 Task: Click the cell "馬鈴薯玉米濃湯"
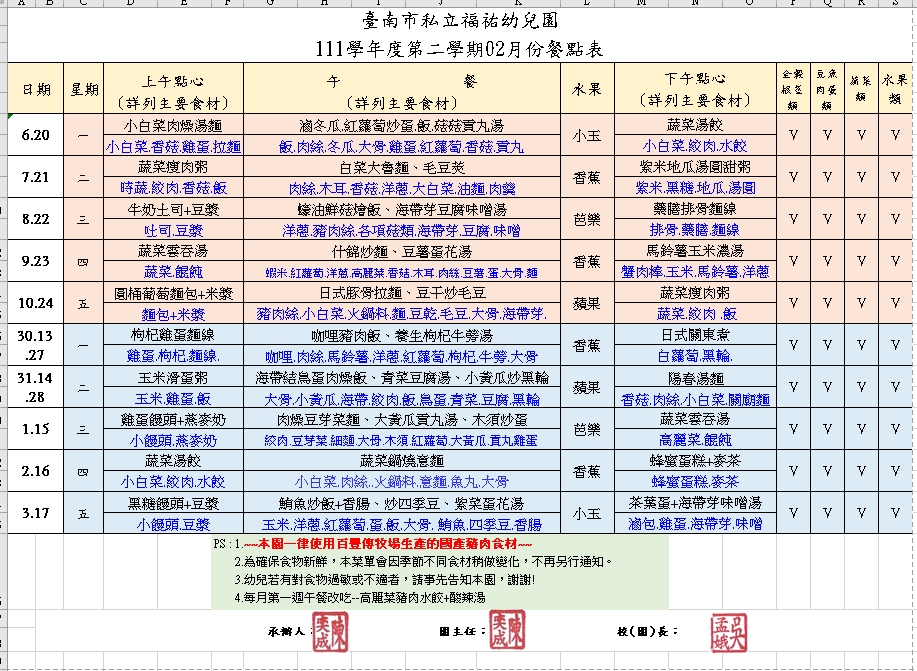[x=695, y=251]
